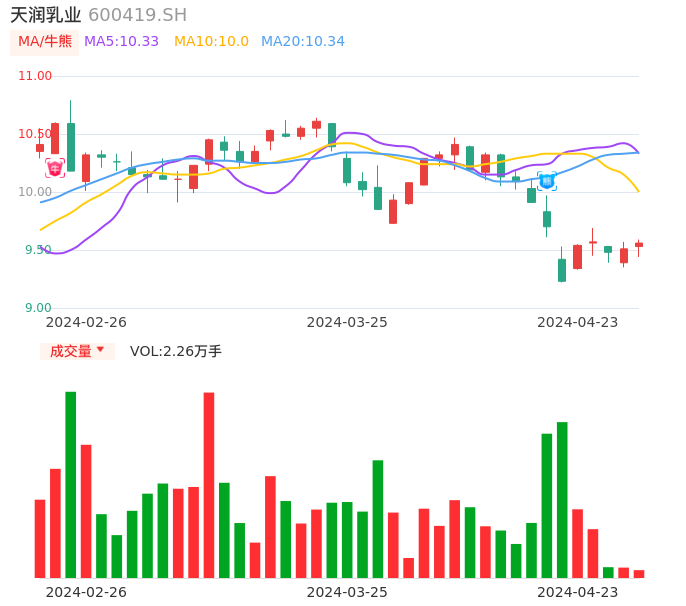The image size is (686, 606).
Task: Click the blue bear marker icon on the chart
Action: click(547, 181)
